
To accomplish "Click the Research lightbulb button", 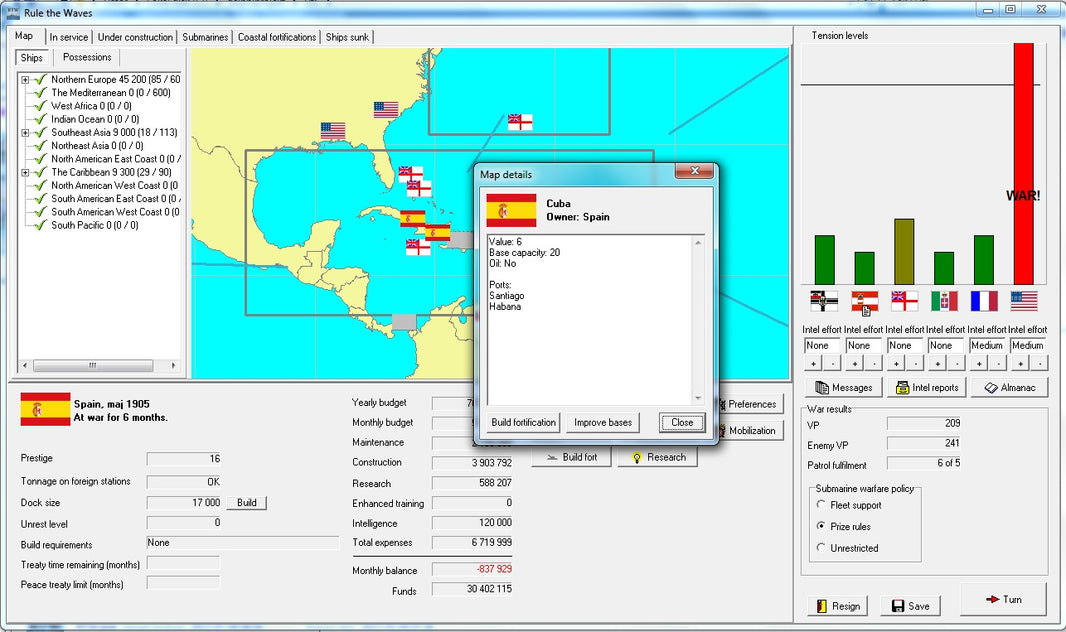I will 657,457.
